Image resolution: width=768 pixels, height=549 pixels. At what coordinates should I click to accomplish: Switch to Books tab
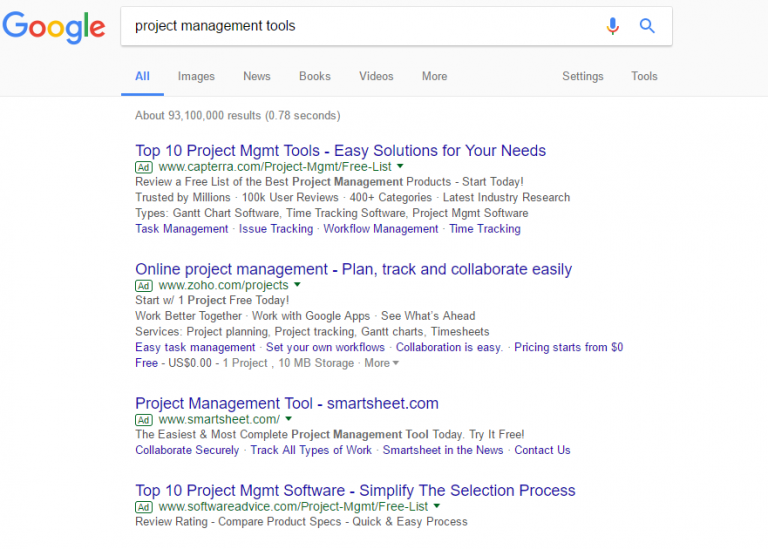coord(315,76)
